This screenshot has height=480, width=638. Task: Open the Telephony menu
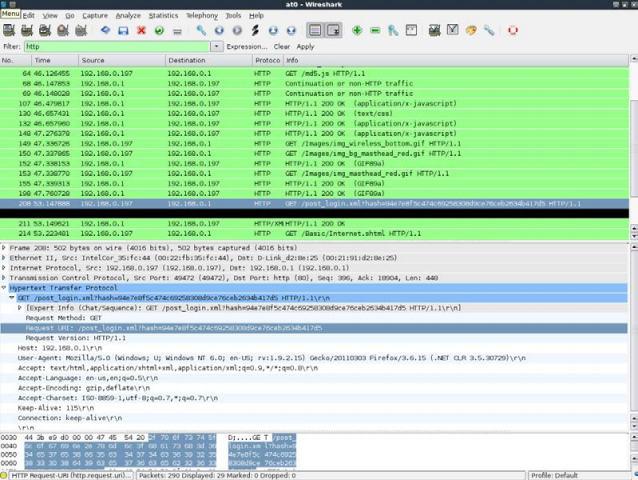202,15
